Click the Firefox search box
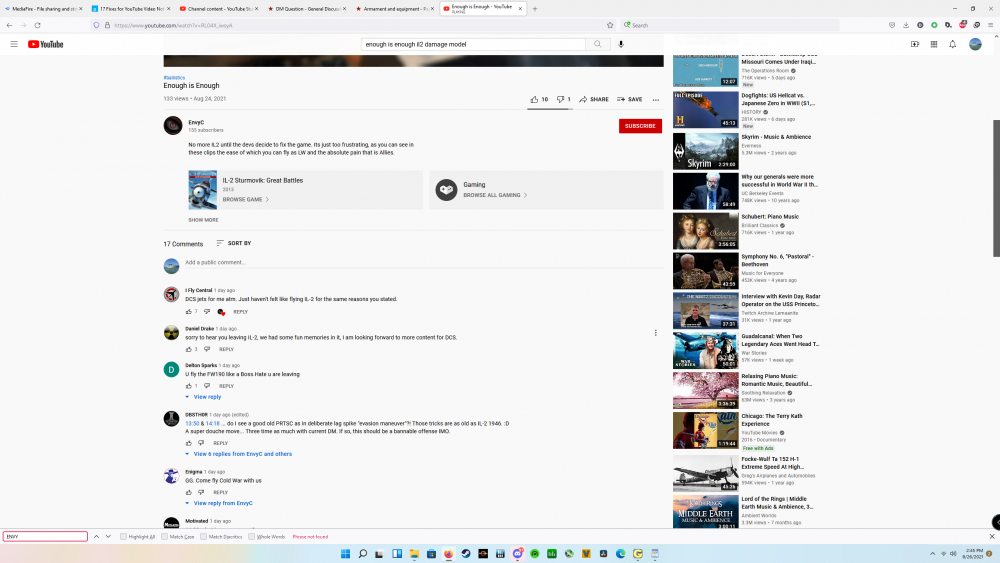Viewport: 1000px width, 563px height. (730, 26)
